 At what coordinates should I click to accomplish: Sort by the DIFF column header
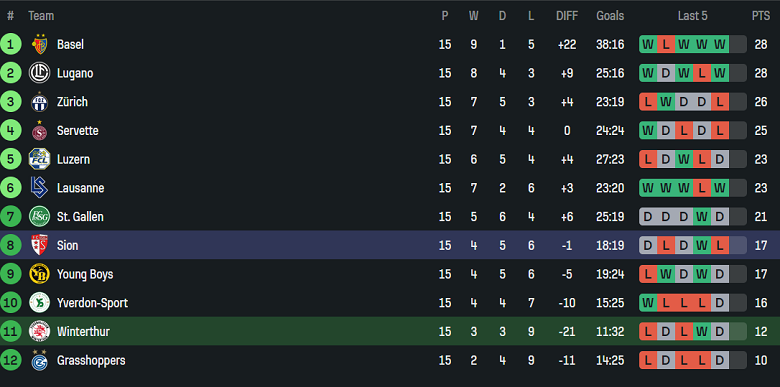point(567,16)
